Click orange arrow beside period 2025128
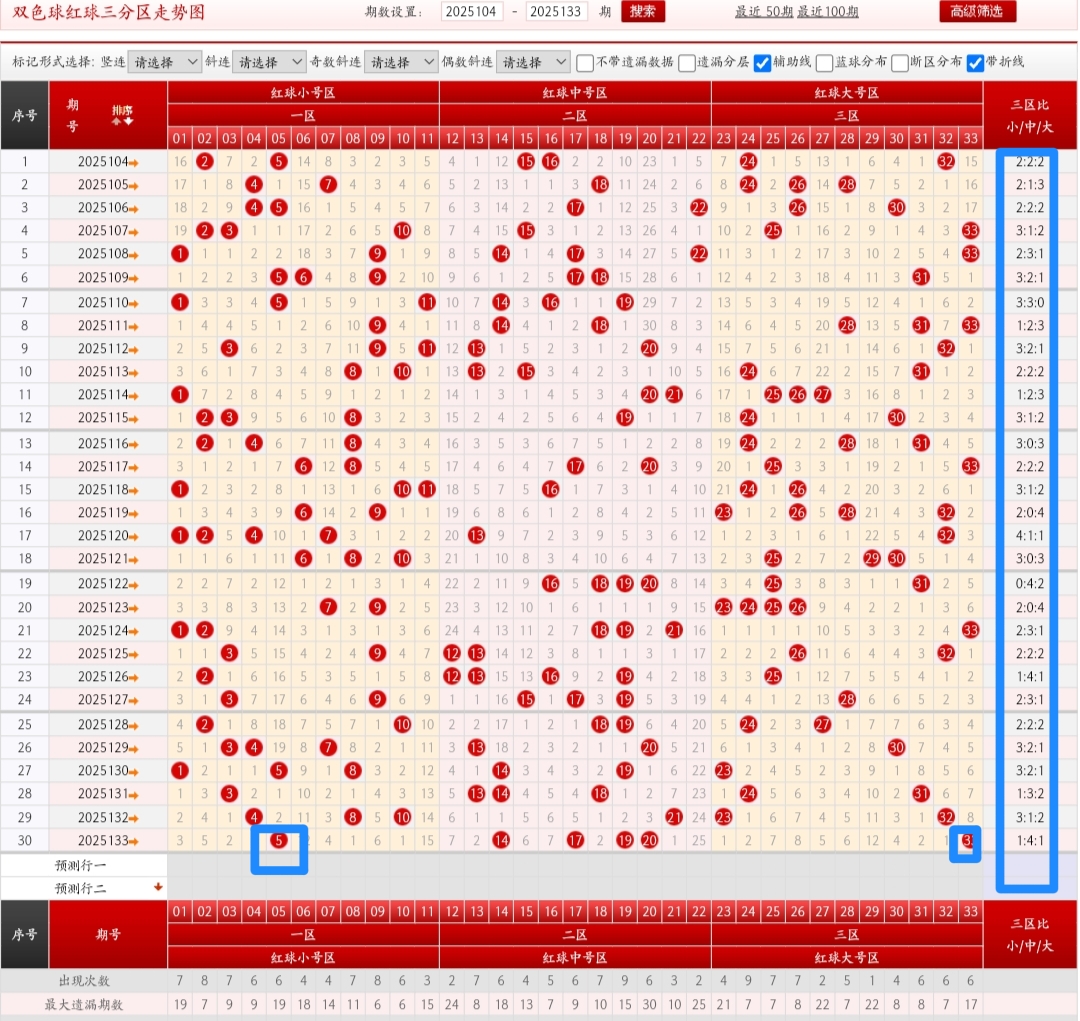Screen dimensions: 1080x1021 134,725
